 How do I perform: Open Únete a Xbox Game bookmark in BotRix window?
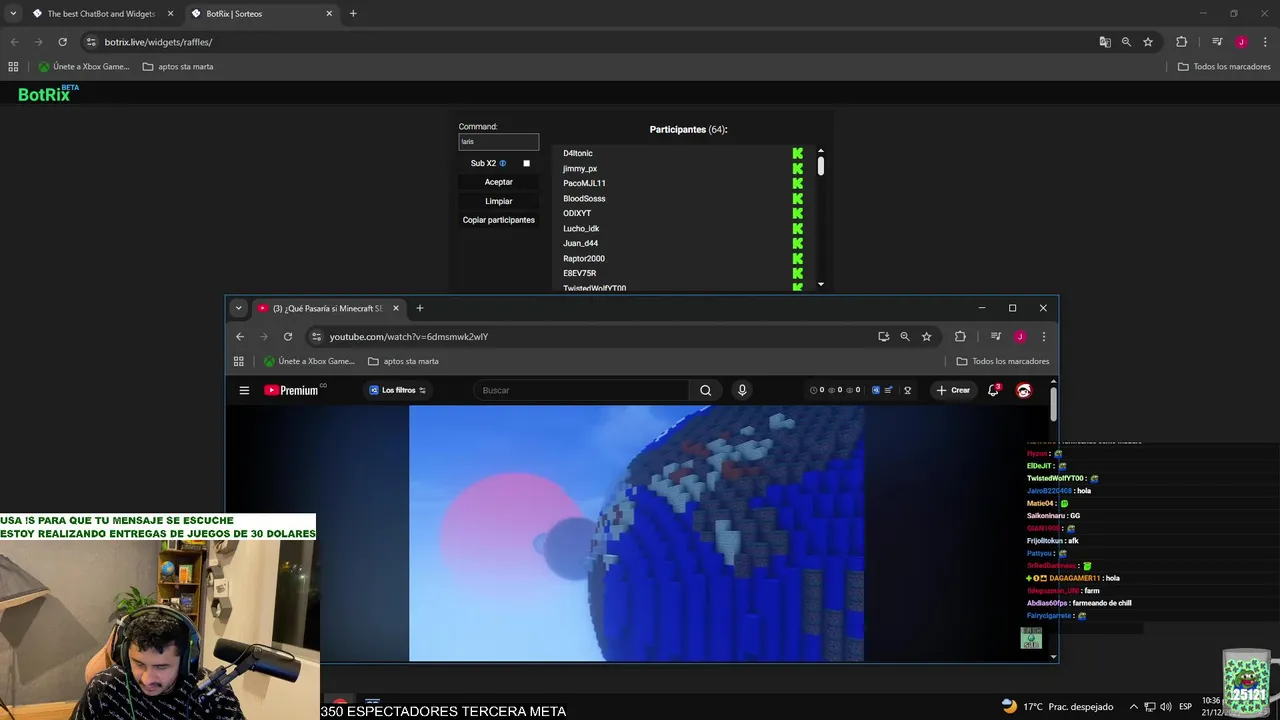(84, 67)
